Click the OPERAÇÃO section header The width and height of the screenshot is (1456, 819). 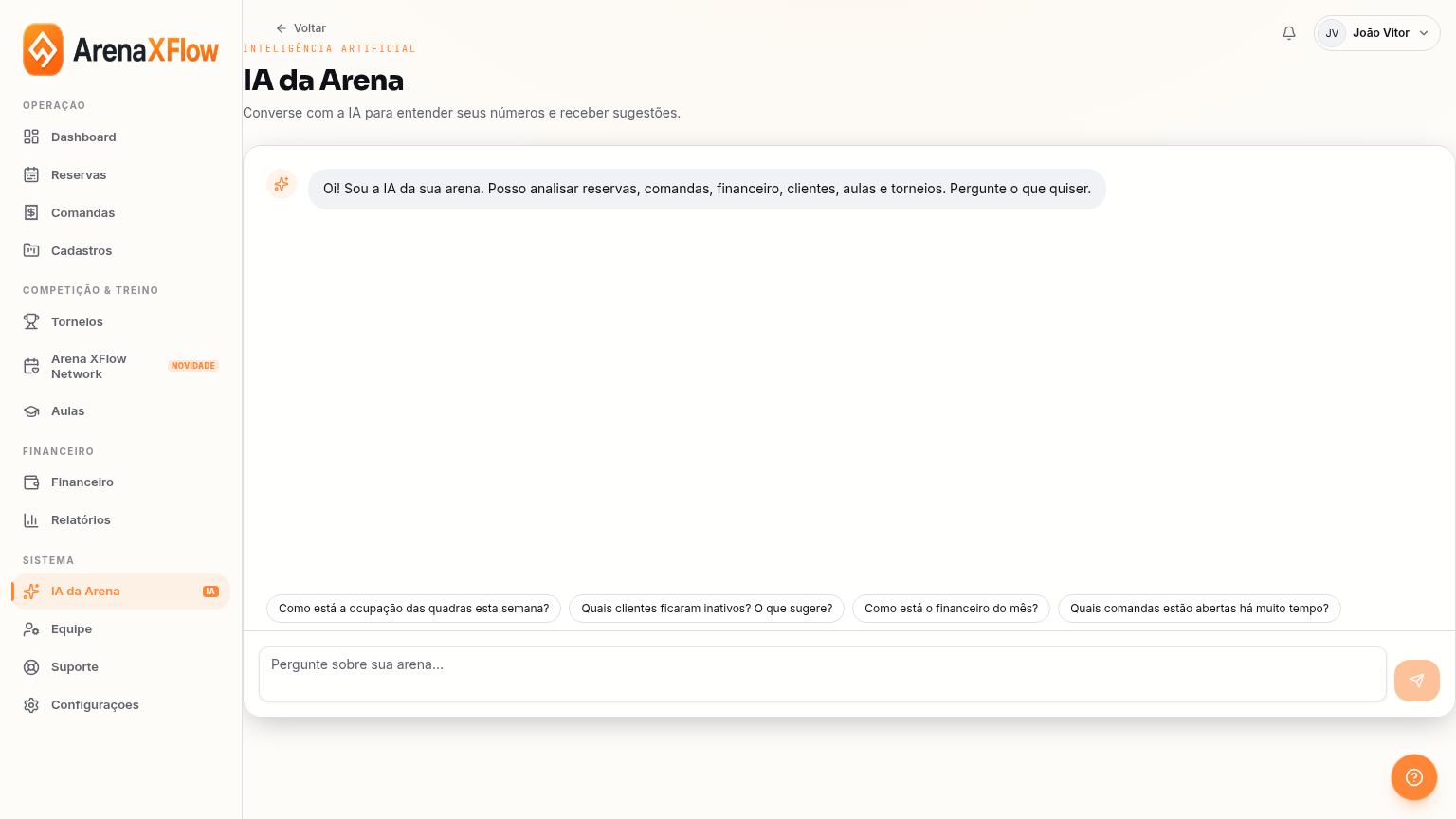point(54,105)
